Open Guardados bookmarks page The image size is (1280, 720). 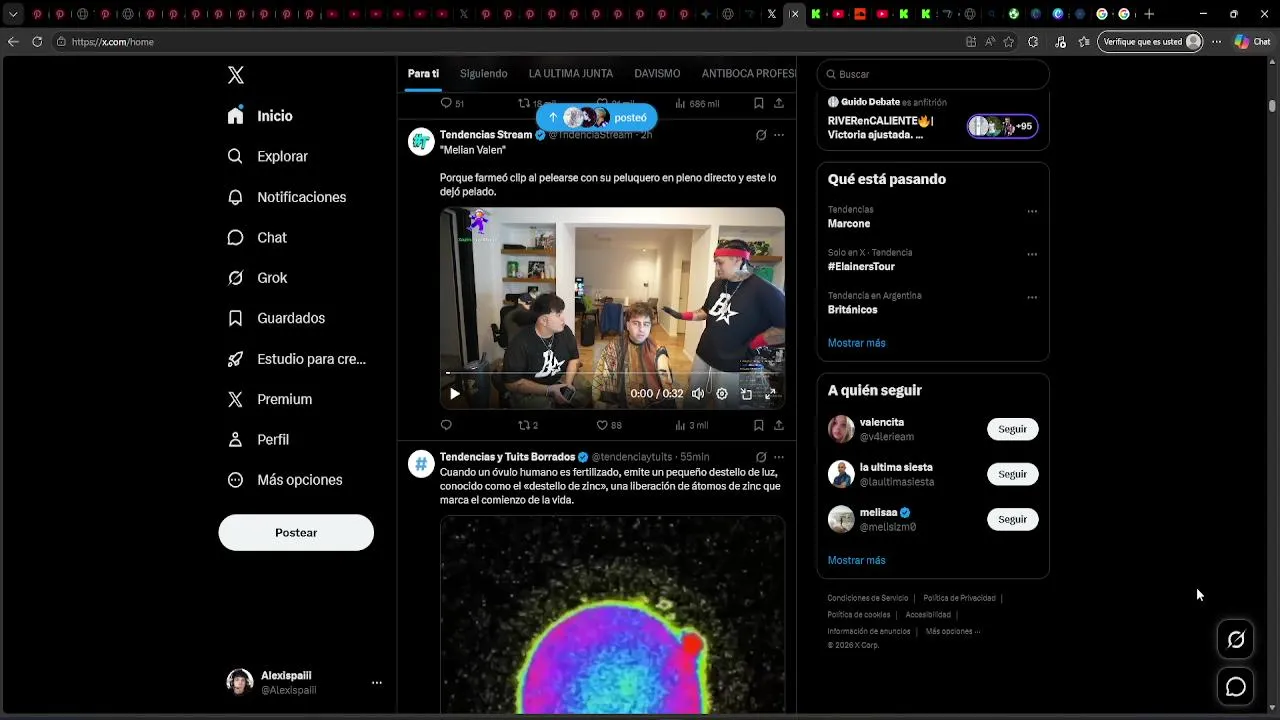[276, 318]
